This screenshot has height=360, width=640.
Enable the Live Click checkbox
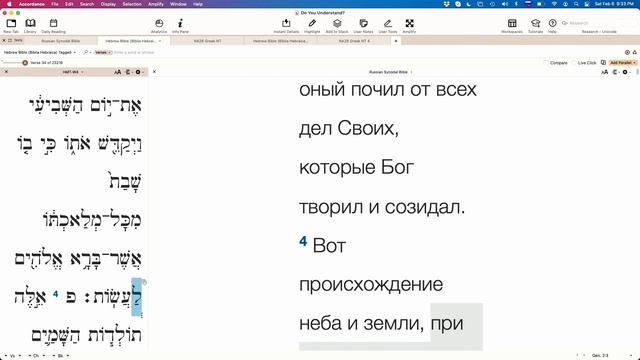(574, 63)
